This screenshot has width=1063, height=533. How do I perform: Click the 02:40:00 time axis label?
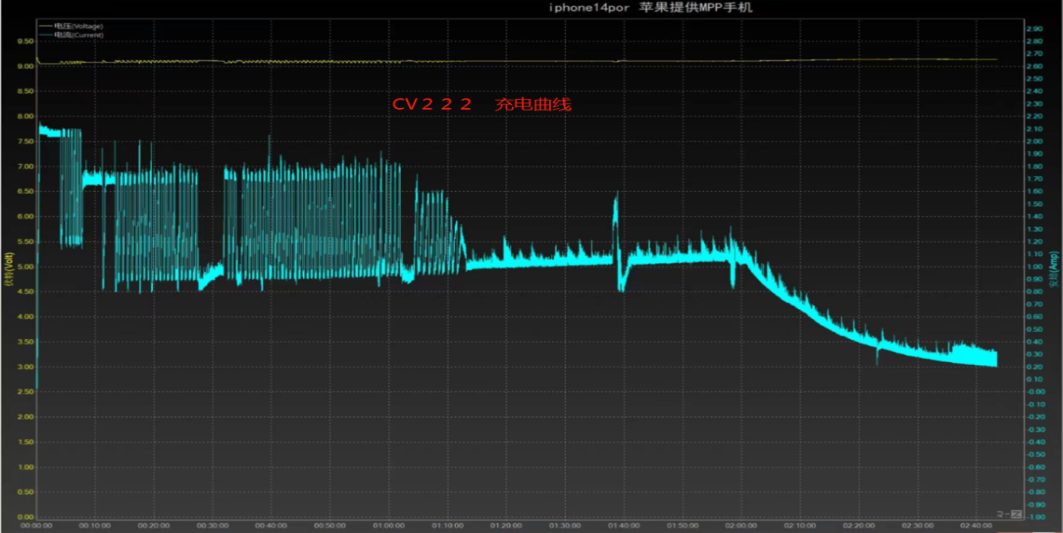(976, 526)
